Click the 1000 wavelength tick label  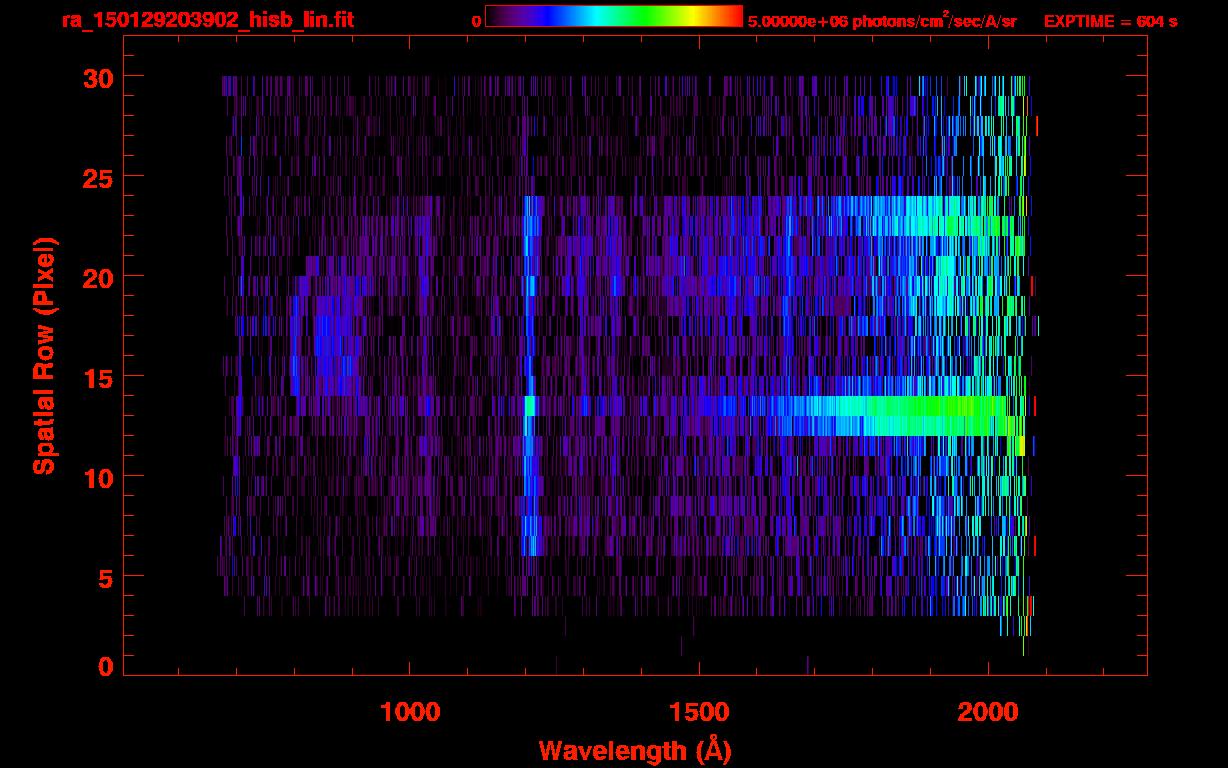click(x=410, y=712)
